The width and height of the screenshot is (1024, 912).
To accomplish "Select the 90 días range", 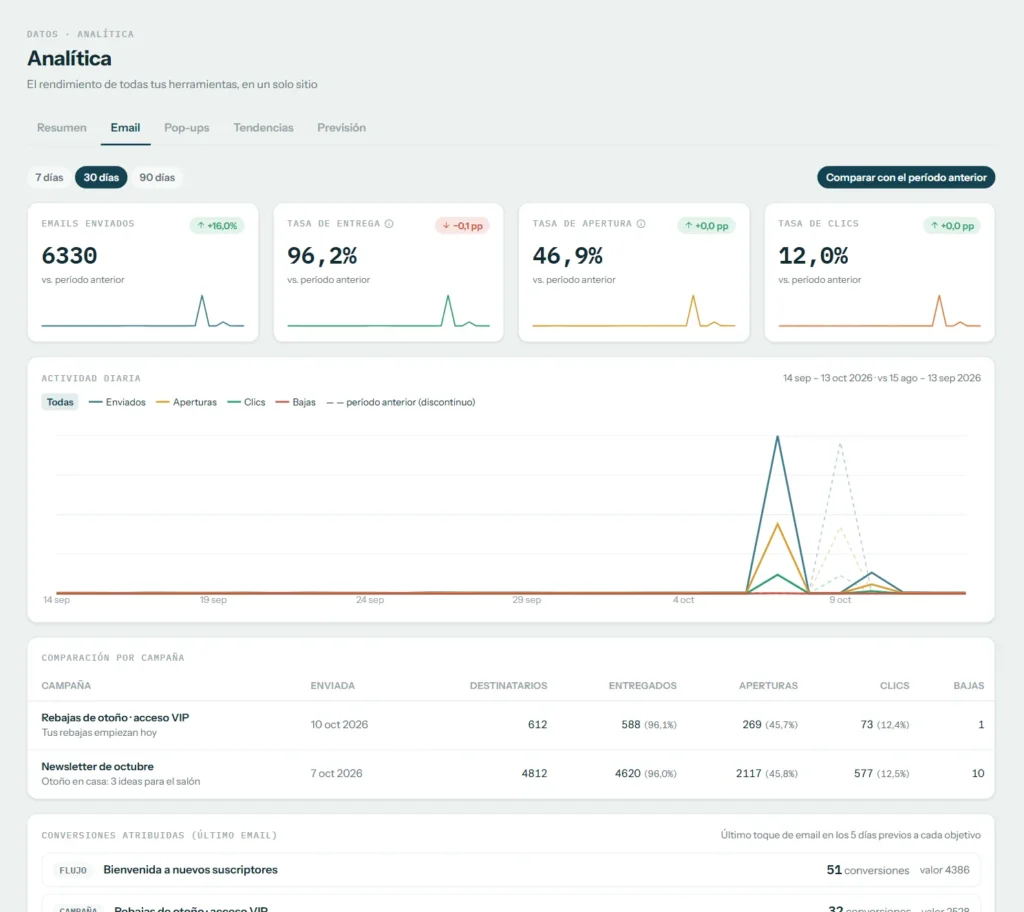I will point(157,177).
